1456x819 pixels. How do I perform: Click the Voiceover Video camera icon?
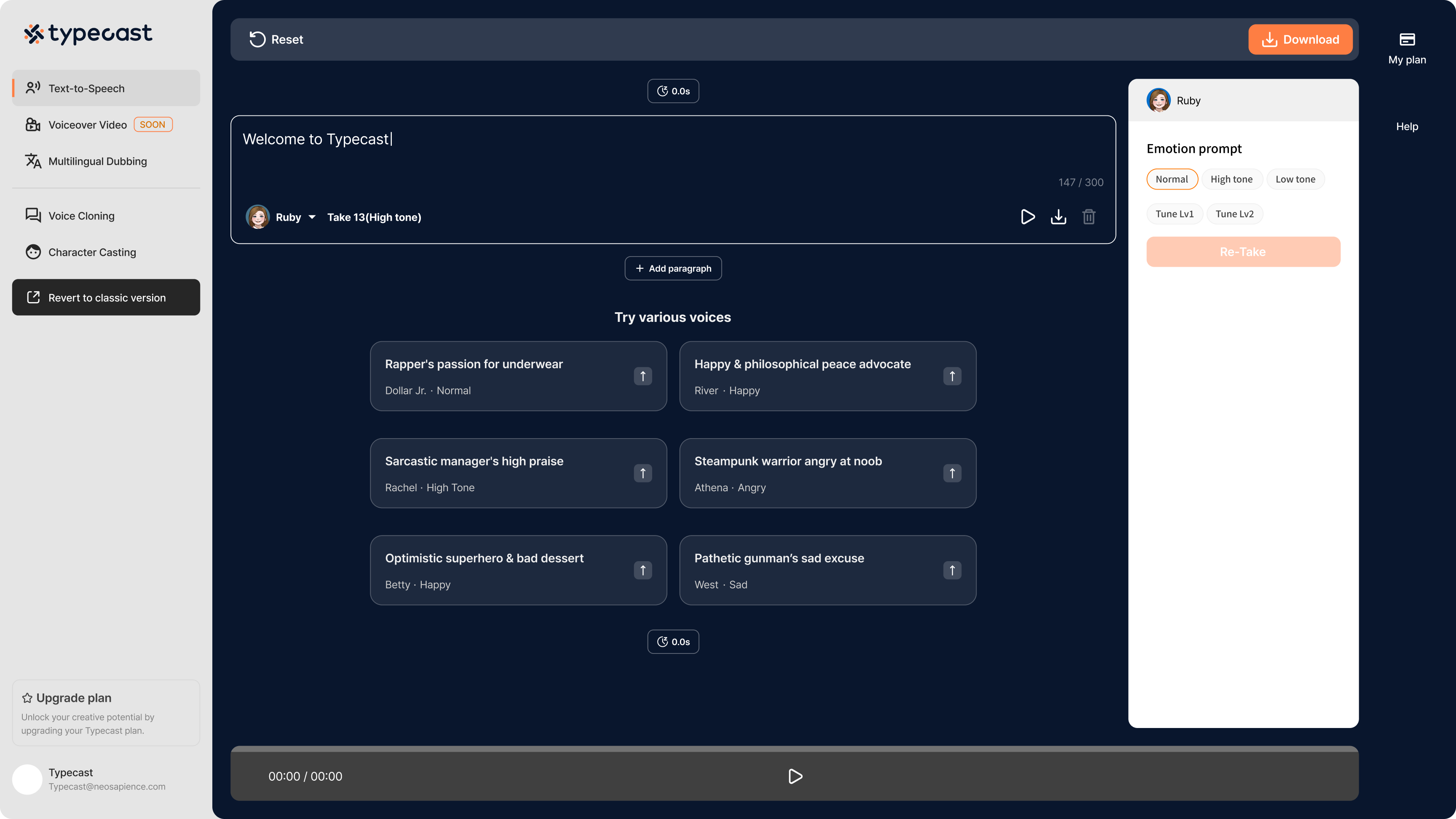pyautogui.click(x=33, y=124)
